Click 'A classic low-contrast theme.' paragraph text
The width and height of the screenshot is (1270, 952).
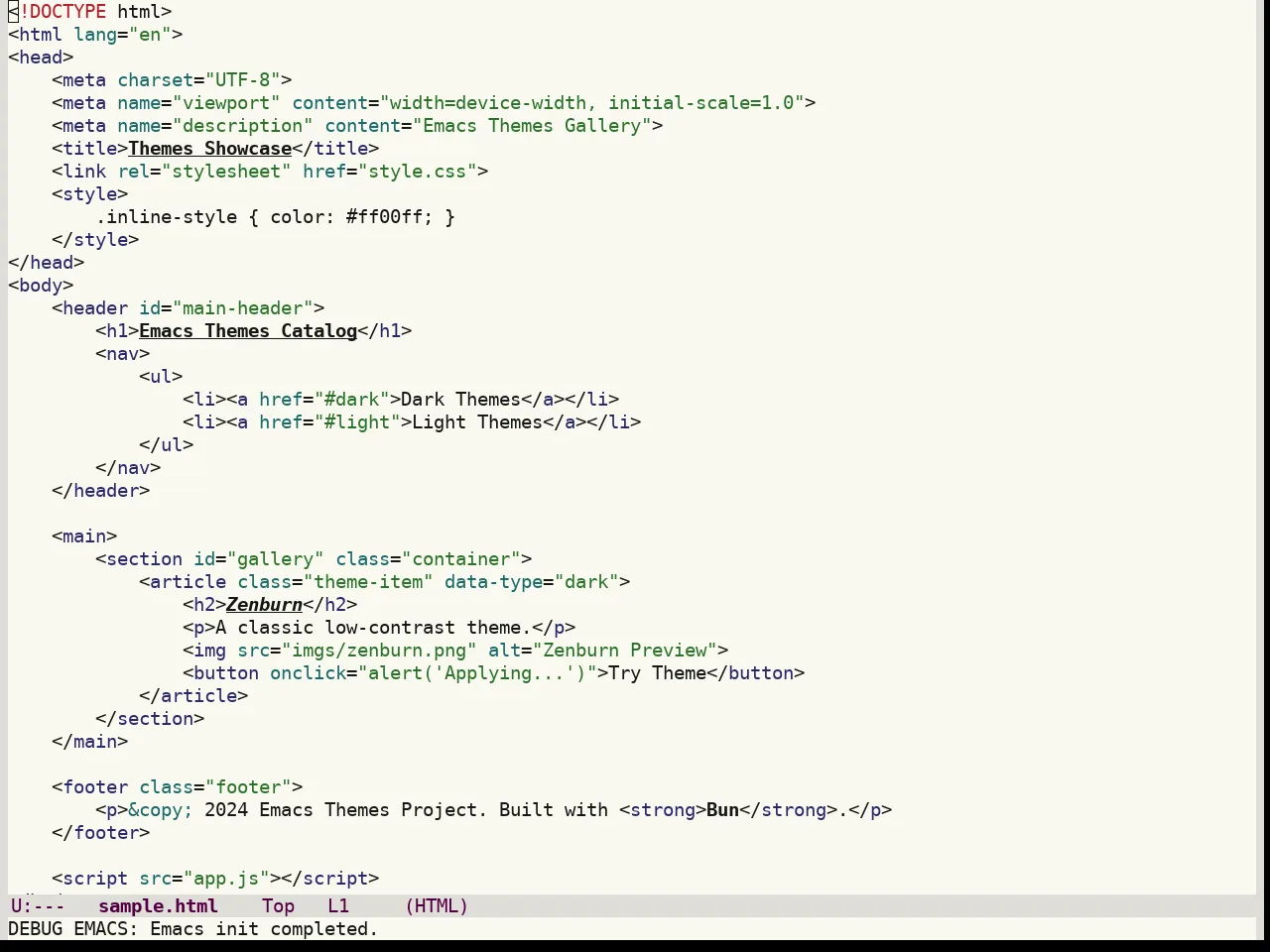click(x=373, y=628)
